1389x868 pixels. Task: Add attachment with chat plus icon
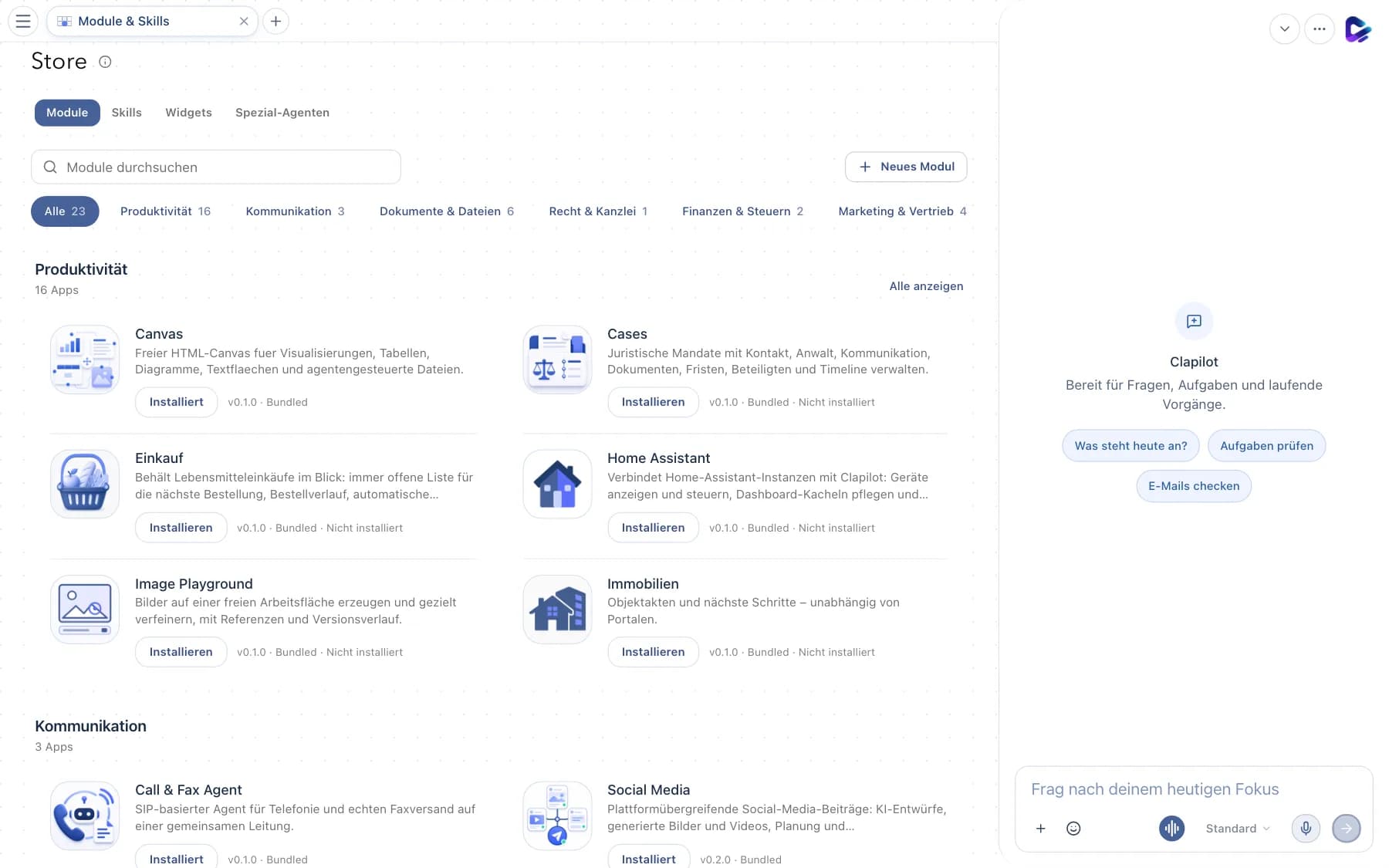tap(1040, 829)
